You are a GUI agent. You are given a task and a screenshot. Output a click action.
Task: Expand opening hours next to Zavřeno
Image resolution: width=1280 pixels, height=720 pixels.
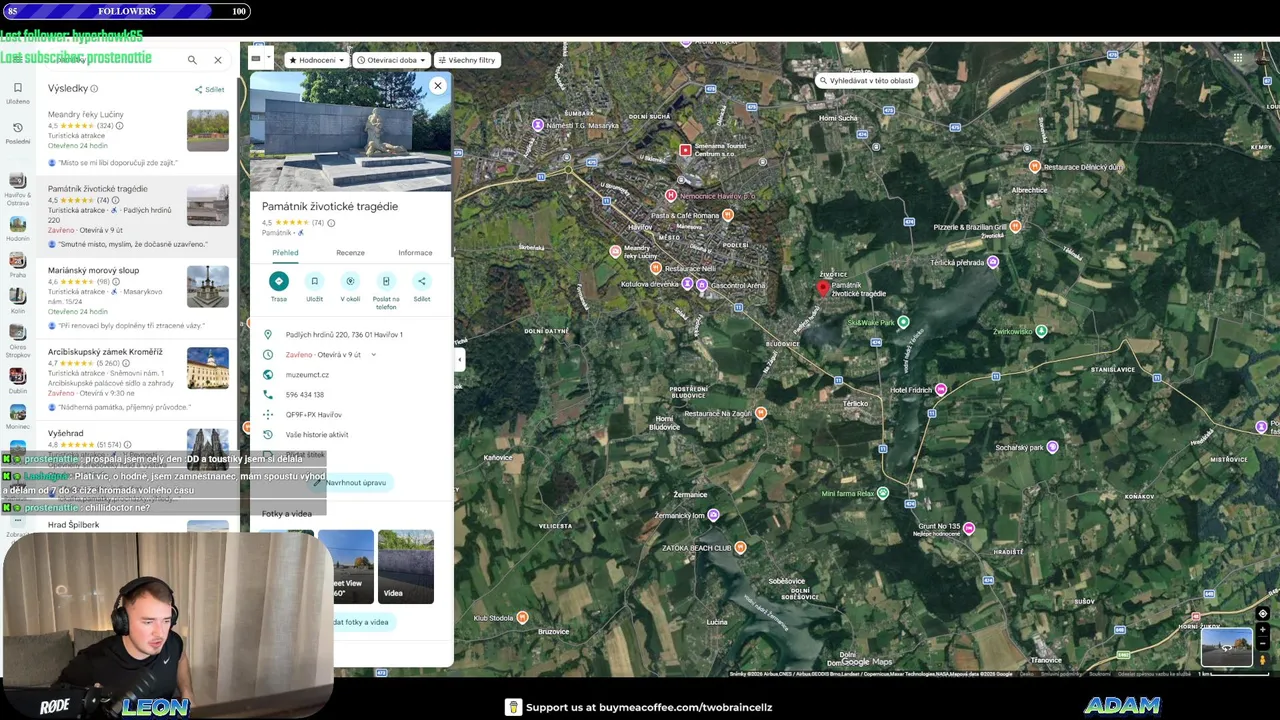(x=373, y=355)
